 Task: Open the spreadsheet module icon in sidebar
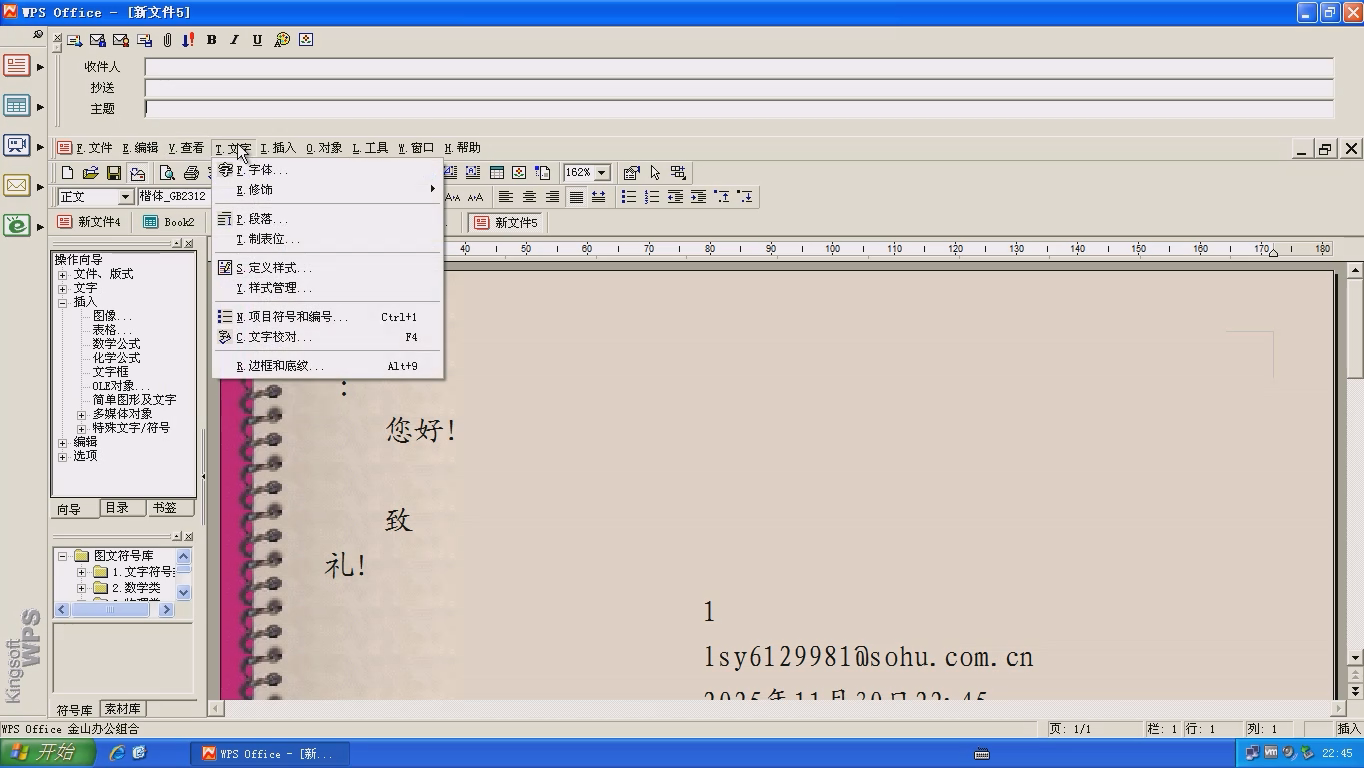click(x=17, y=106)
